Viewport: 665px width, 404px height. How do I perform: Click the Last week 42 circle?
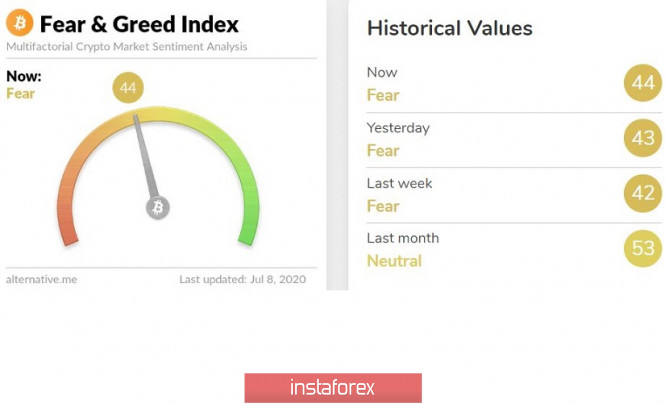pyautogui.click(x=643, y=194)
